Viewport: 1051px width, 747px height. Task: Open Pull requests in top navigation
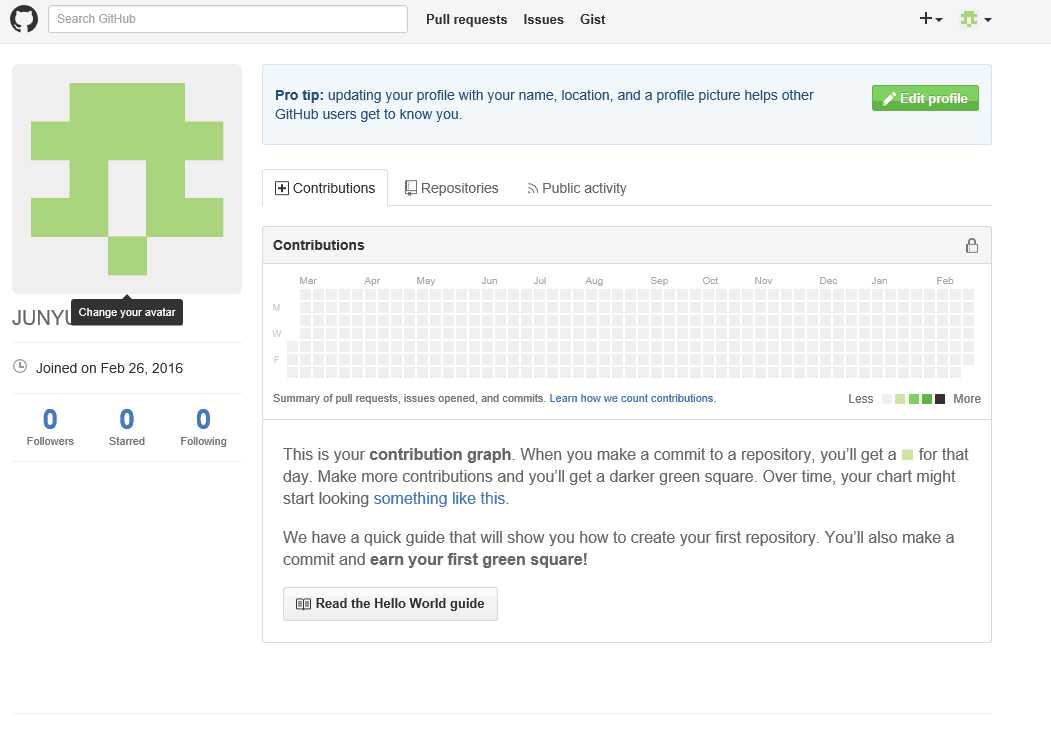click(467, 19)
